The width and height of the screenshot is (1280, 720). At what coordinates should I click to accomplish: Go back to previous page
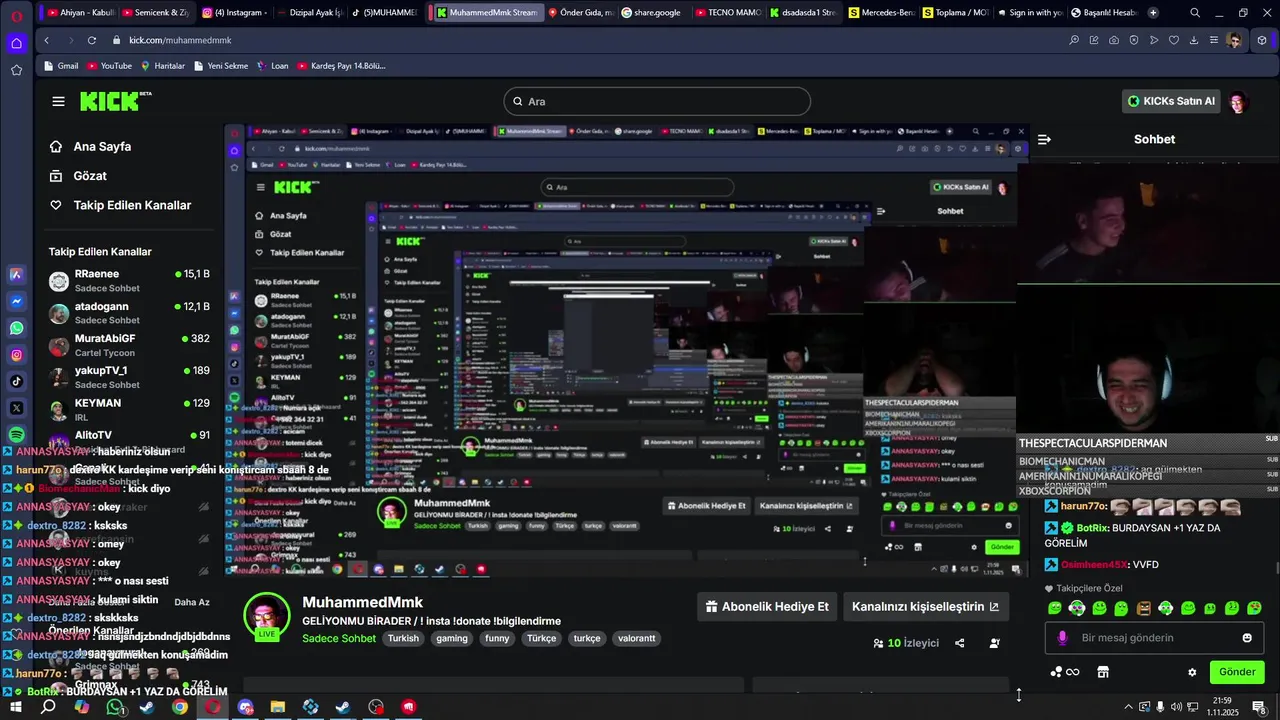point(46,40)
